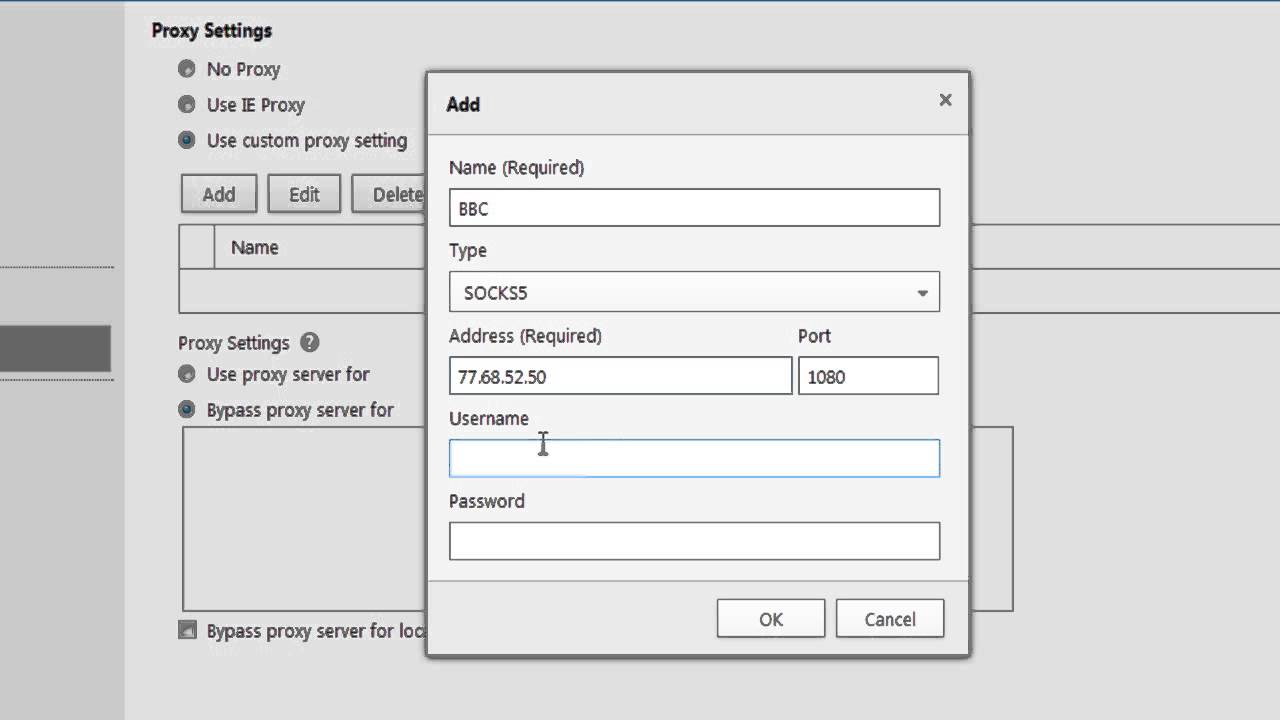The height and width of the screenshot is (720, 1280).
Task: Select the No Proxy radio option
Action: [x=187, y=69]
